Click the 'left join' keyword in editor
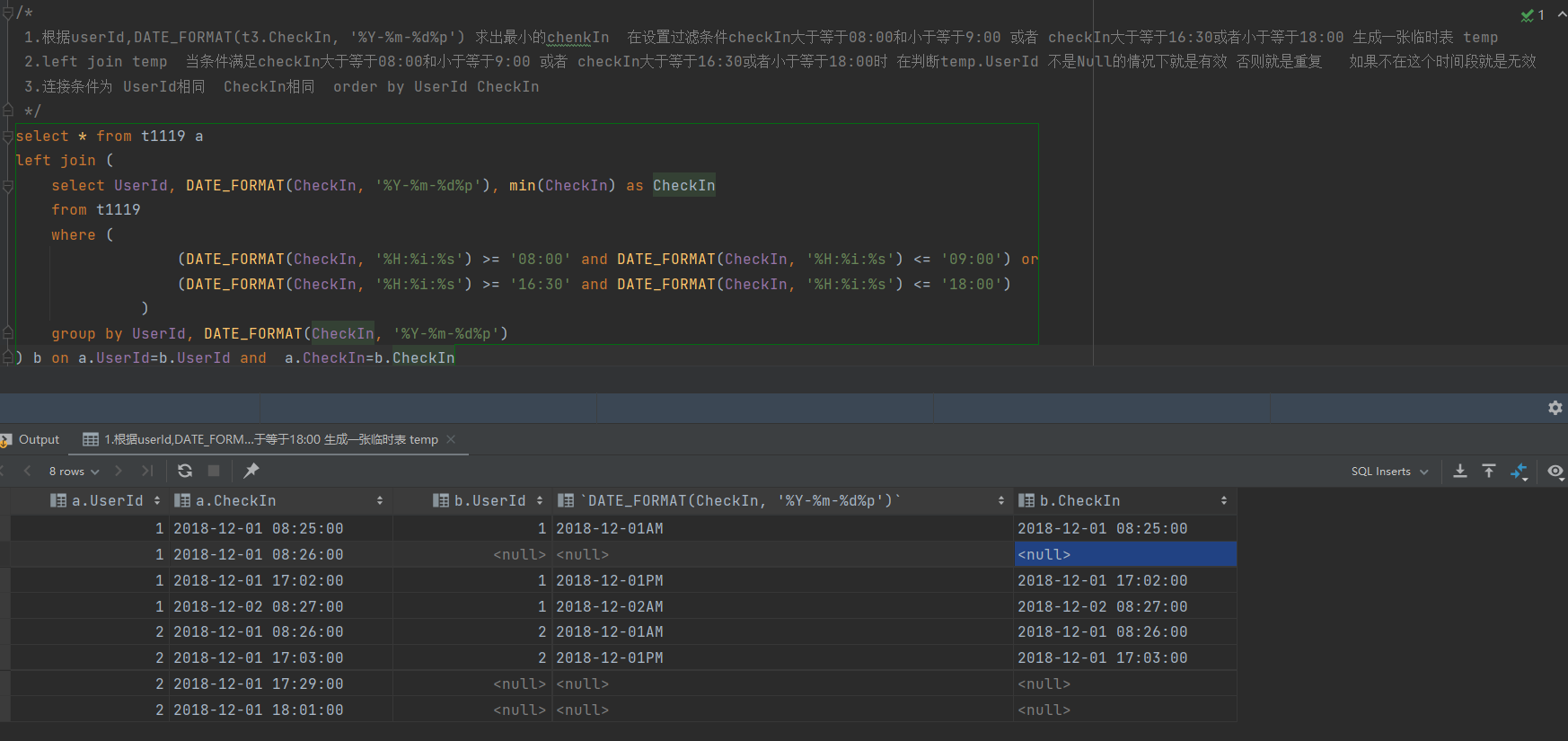1568x741 pixels. click(x=56, y=160)
